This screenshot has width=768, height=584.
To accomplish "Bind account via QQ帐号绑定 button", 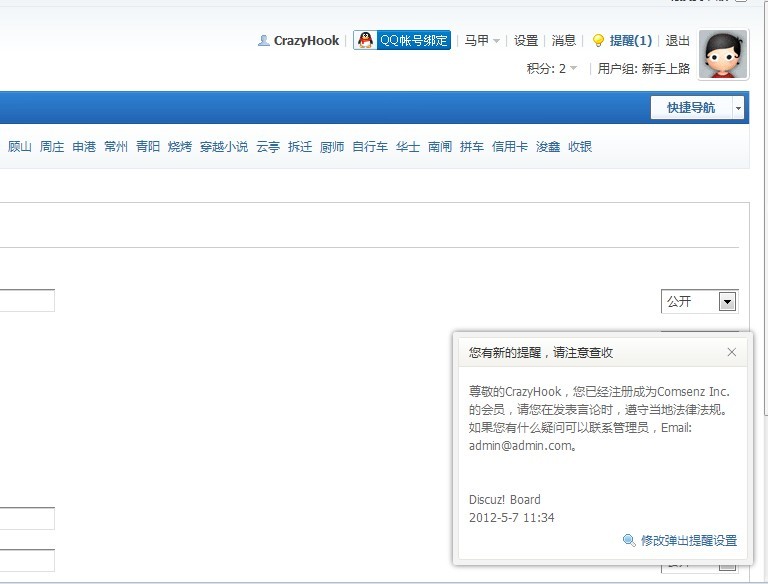I will pos(402,40).
